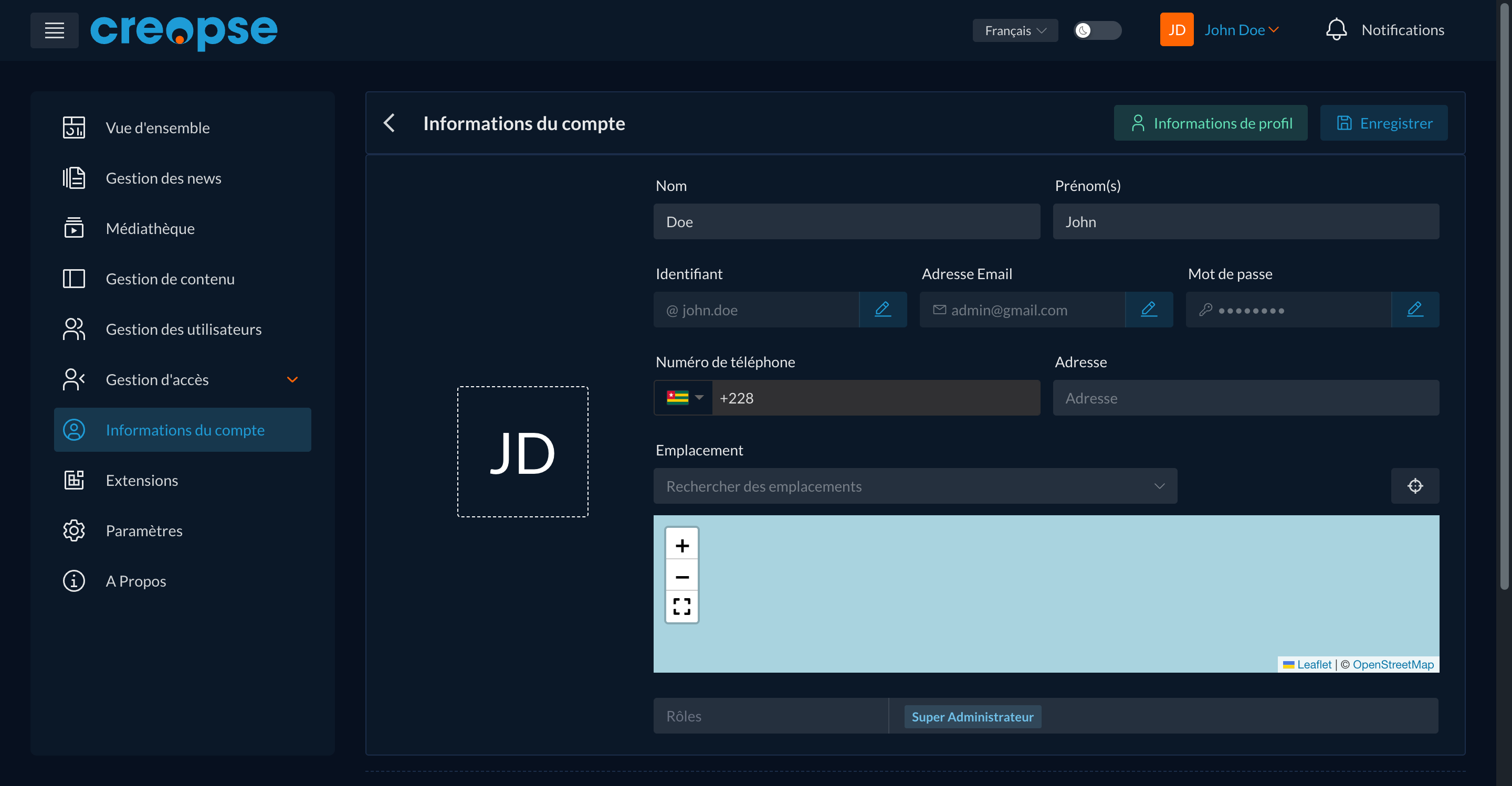Open the Français language dropdown
This screenshot has height=786, width=1512.
pos(1015,30)
